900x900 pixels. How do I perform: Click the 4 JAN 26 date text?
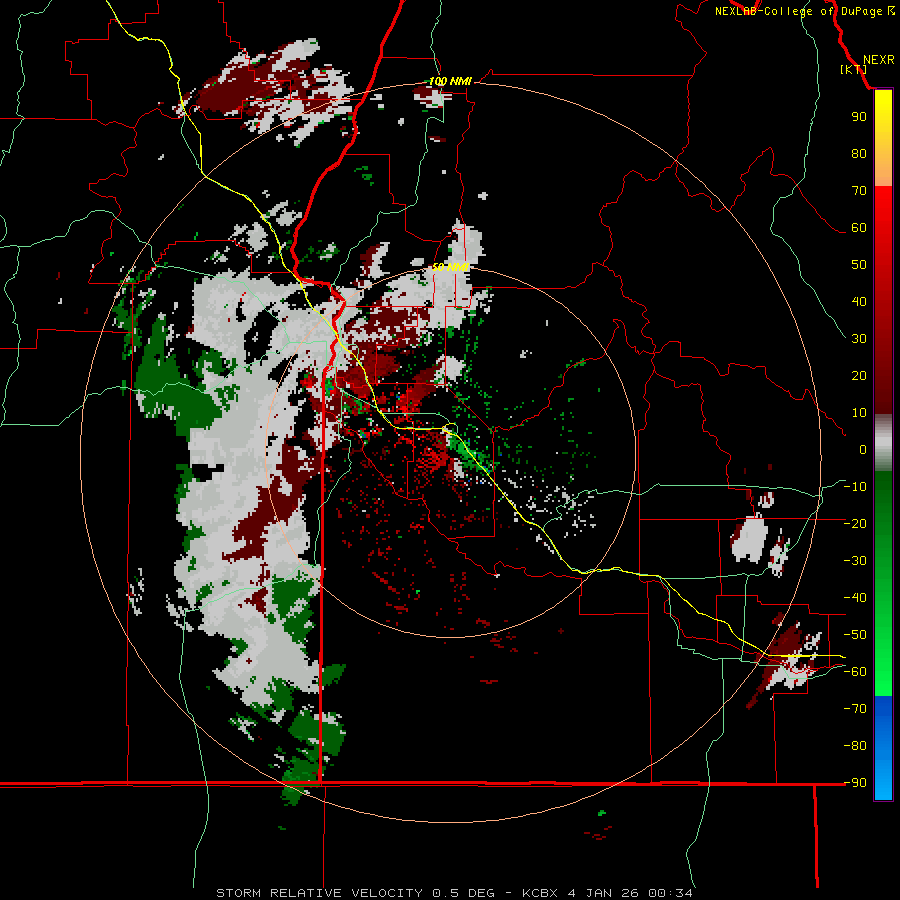603,893
